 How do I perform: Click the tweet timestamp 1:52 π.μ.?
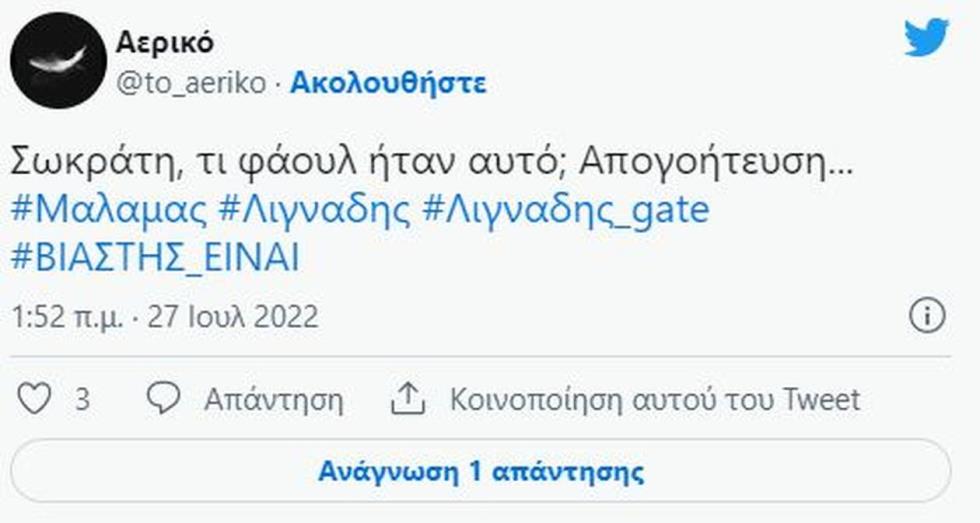tap(68, 317)
